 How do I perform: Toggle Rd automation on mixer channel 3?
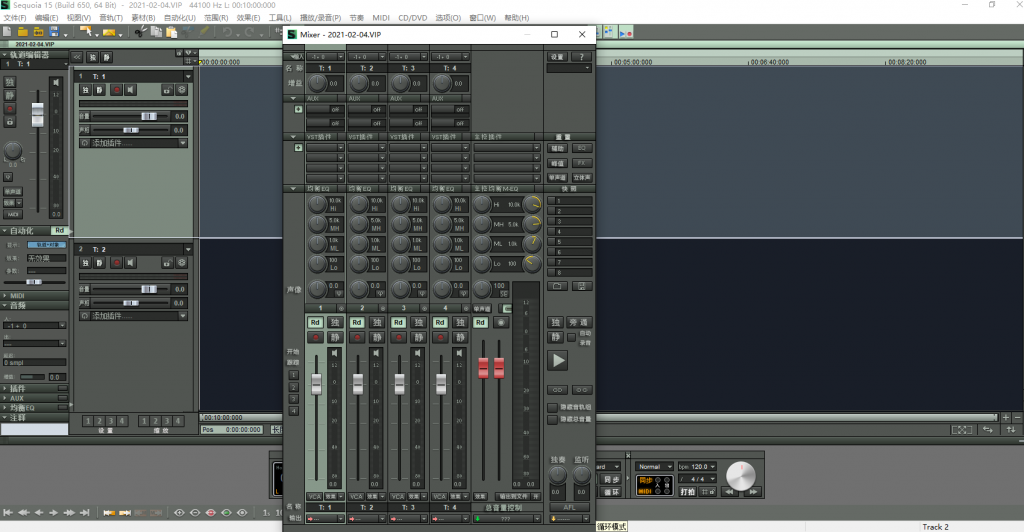tap(398, 322)
